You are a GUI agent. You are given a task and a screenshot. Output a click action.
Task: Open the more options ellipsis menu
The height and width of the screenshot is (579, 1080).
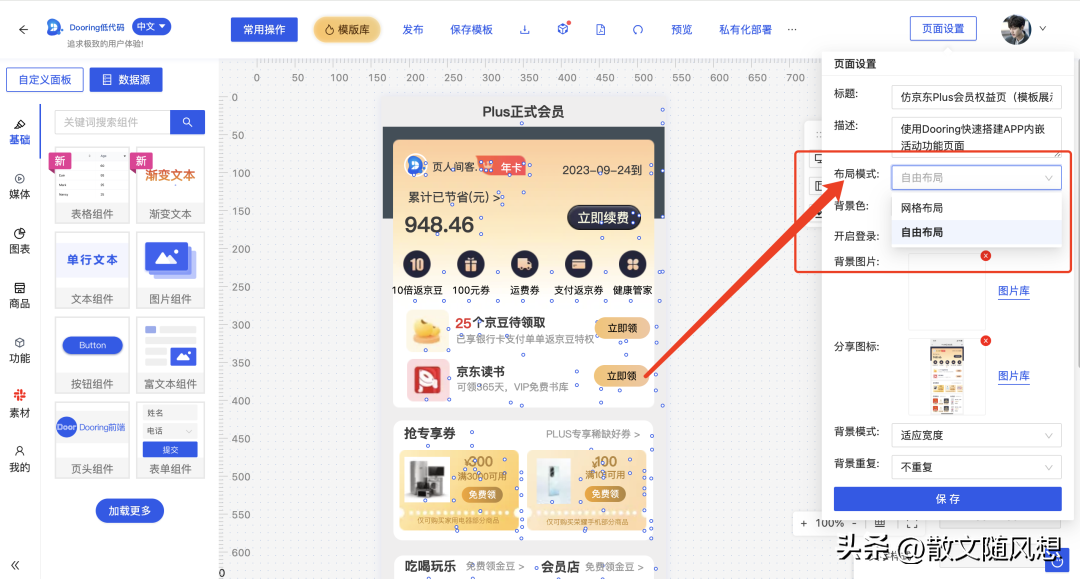click(792, 30)
